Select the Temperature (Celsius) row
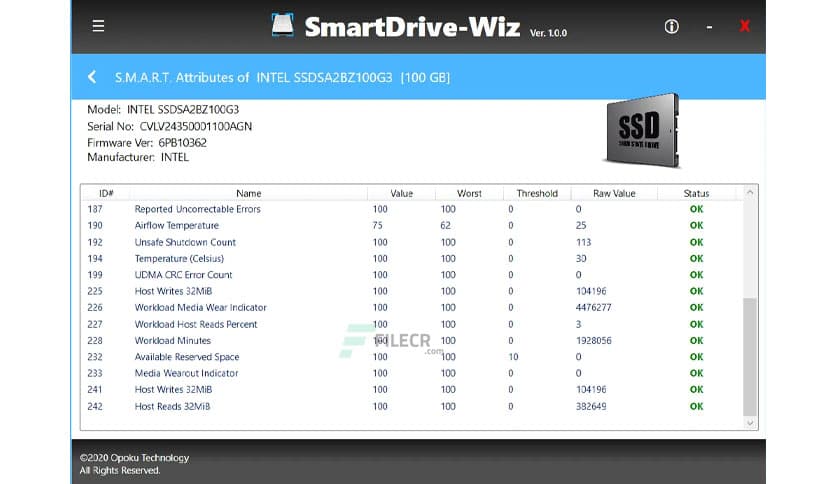 click(x=412, y=259)
